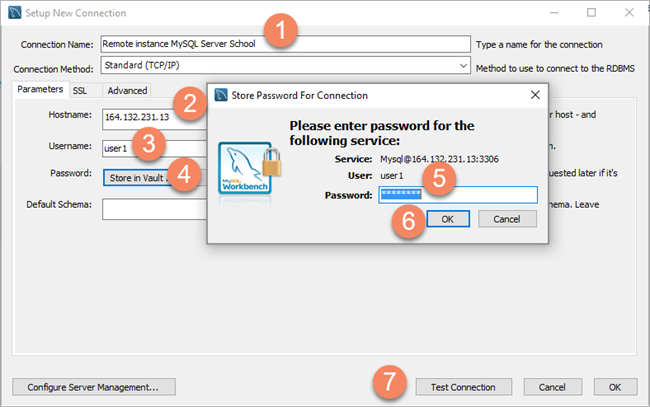Click the Password field in the dialog

[x=458, y=195]
